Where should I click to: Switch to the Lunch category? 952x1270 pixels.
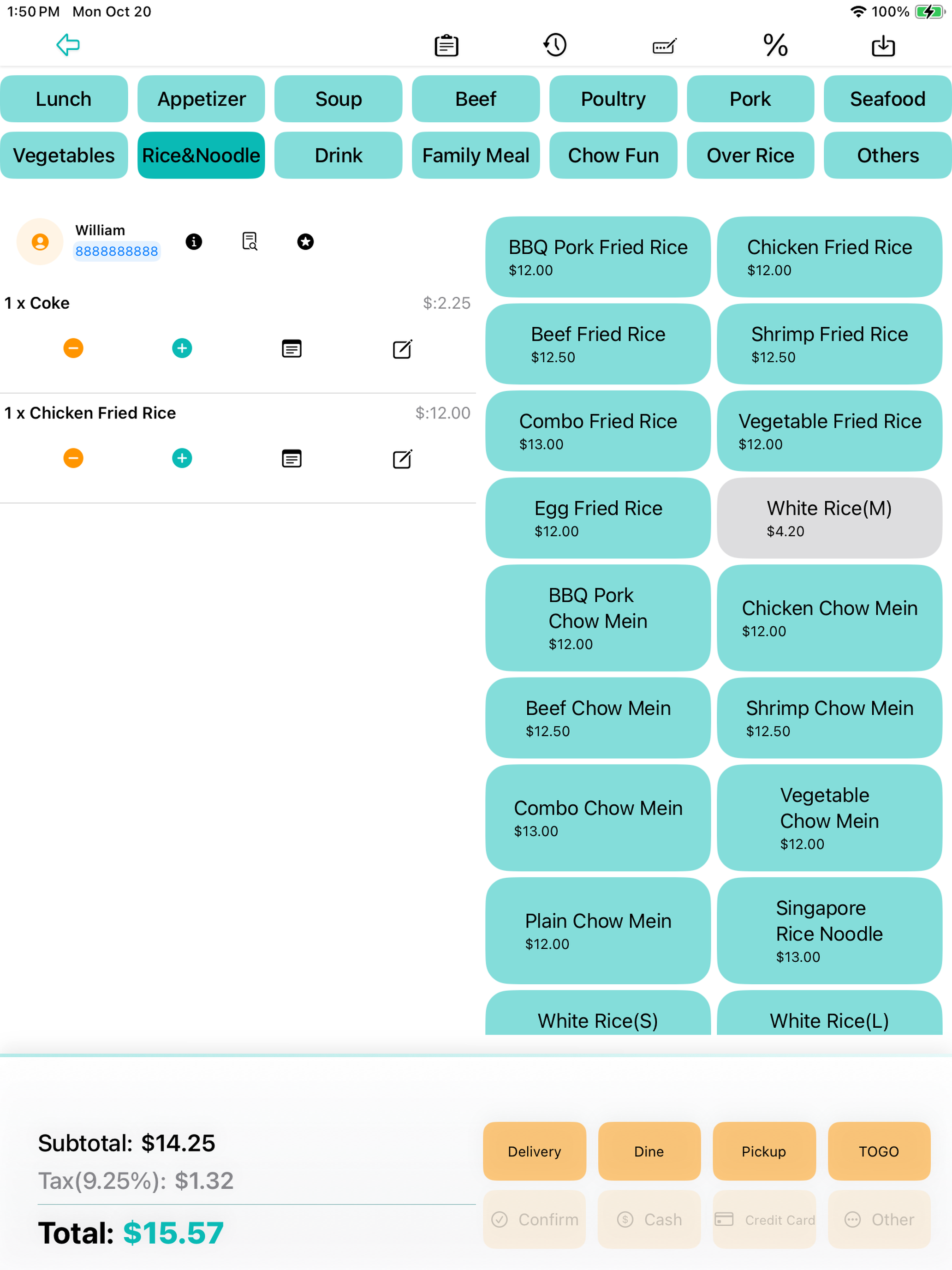(64, 99)
